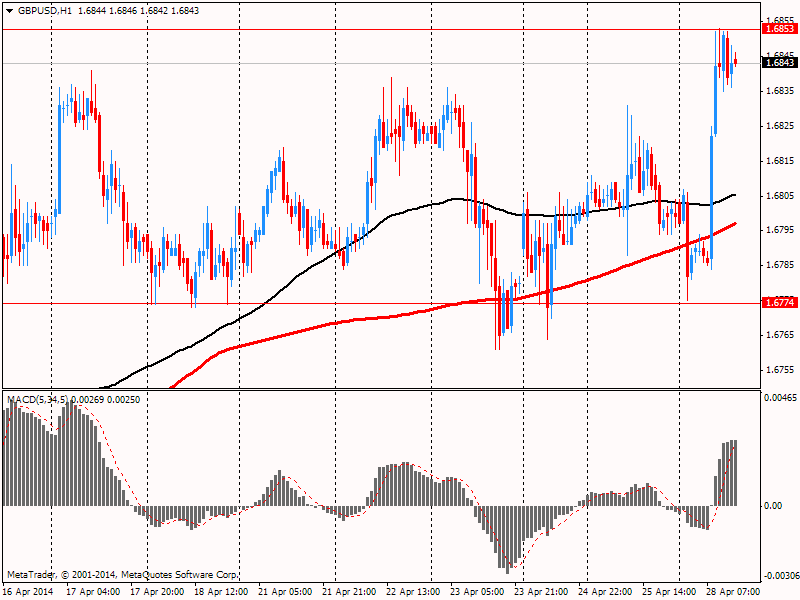Click the black 1.6843 current price label
Image resolution: width=800 pixels, height=600 pixels.
click(778, 63)
